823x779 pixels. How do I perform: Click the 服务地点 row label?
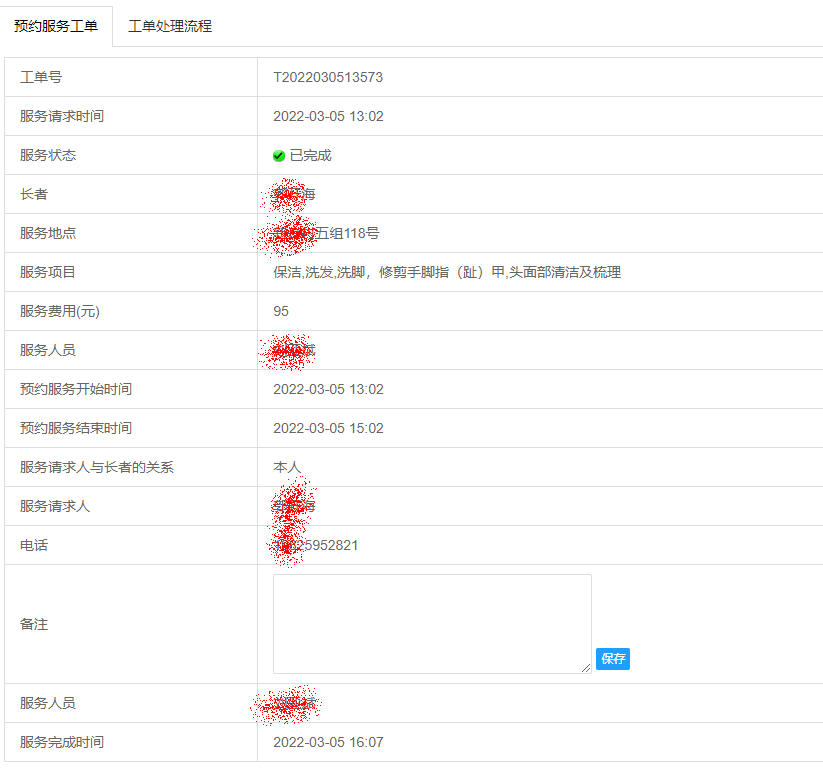point(48,233)
